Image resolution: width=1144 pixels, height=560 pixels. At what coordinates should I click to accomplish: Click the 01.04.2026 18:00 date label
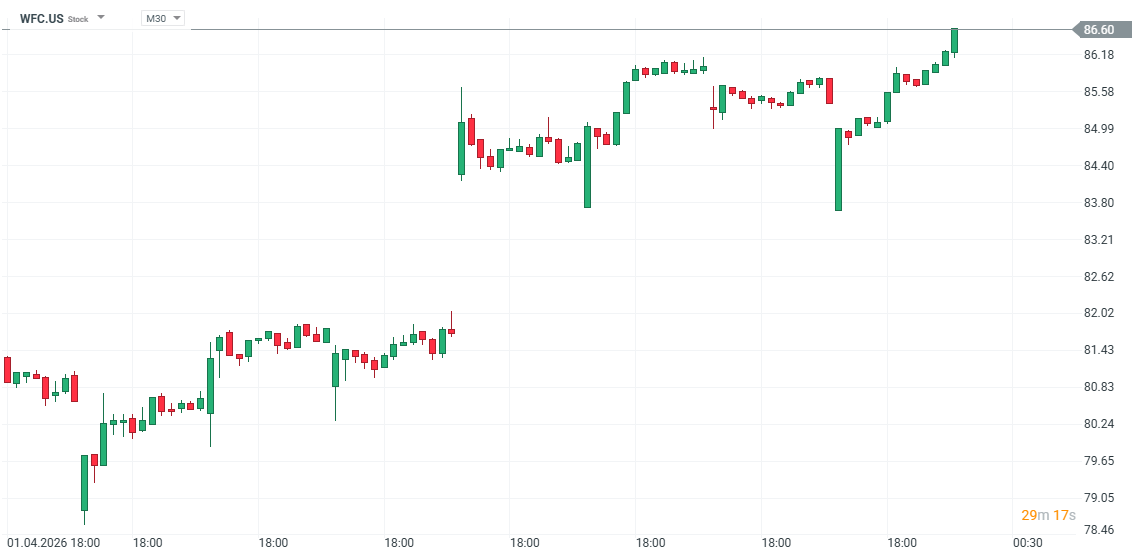54,543
